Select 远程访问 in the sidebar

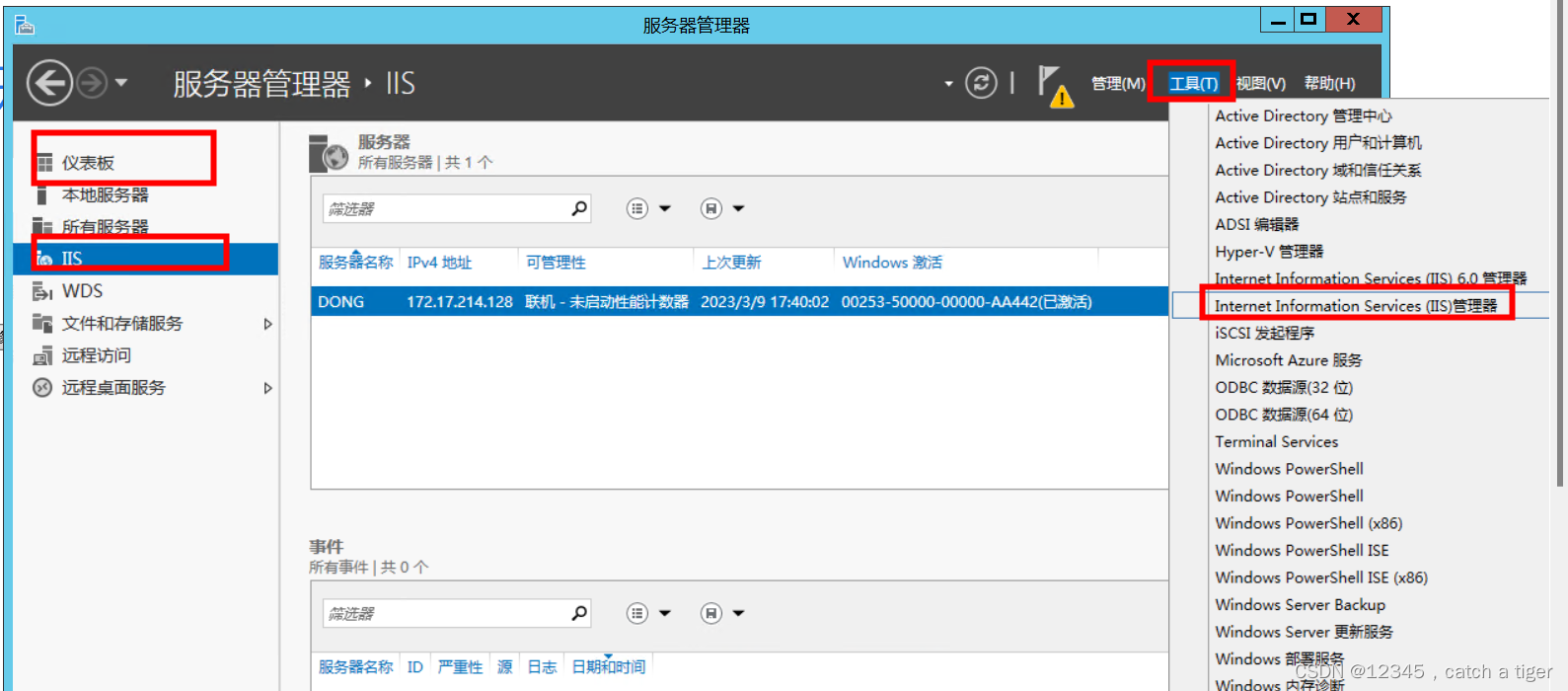(146, 355)
